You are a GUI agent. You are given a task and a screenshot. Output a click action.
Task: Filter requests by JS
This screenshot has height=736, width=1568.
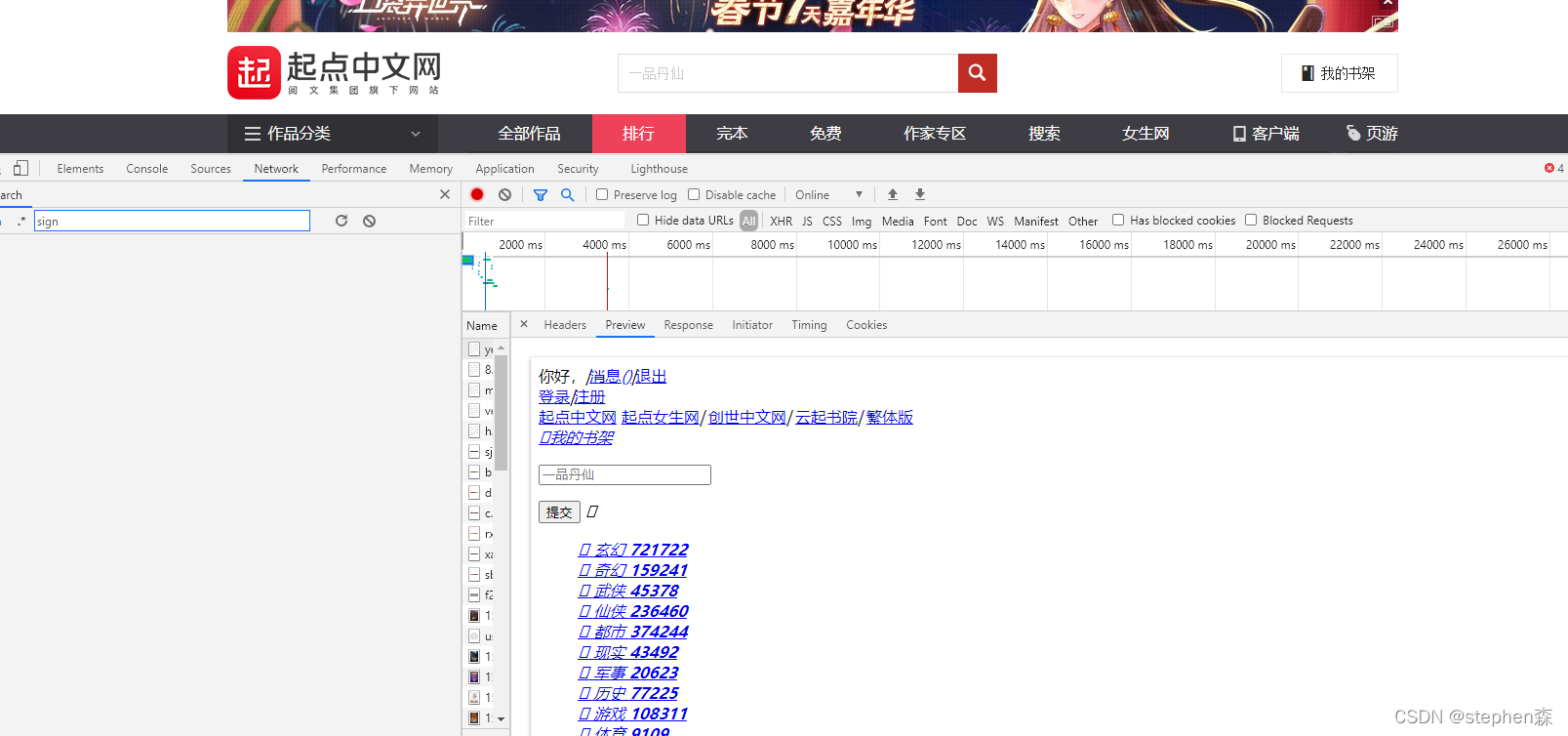click(807, 222)
